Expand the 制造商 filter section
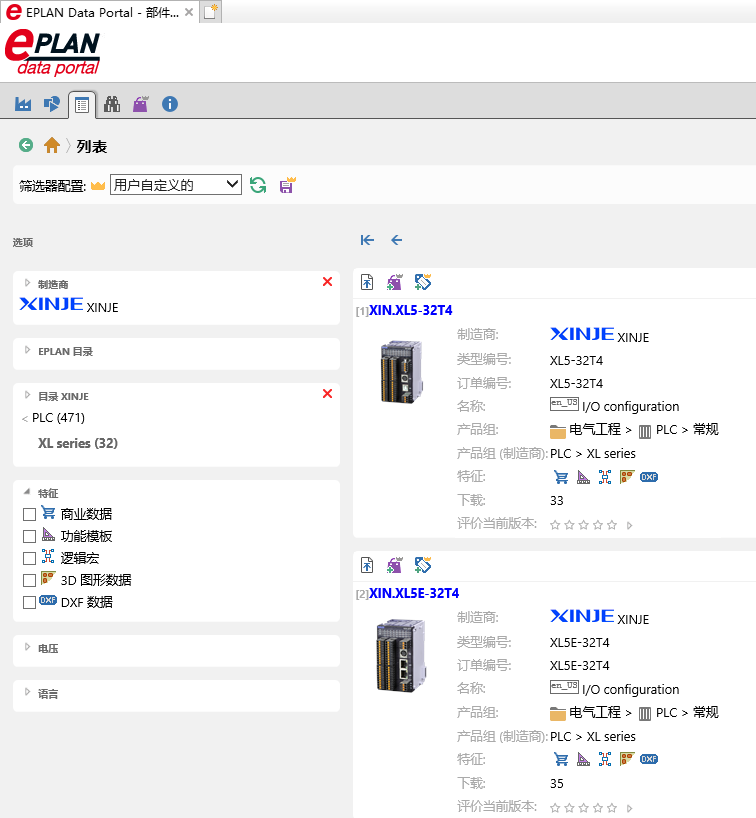The width and height of the screenshot is (756, 818). (28, 283)
